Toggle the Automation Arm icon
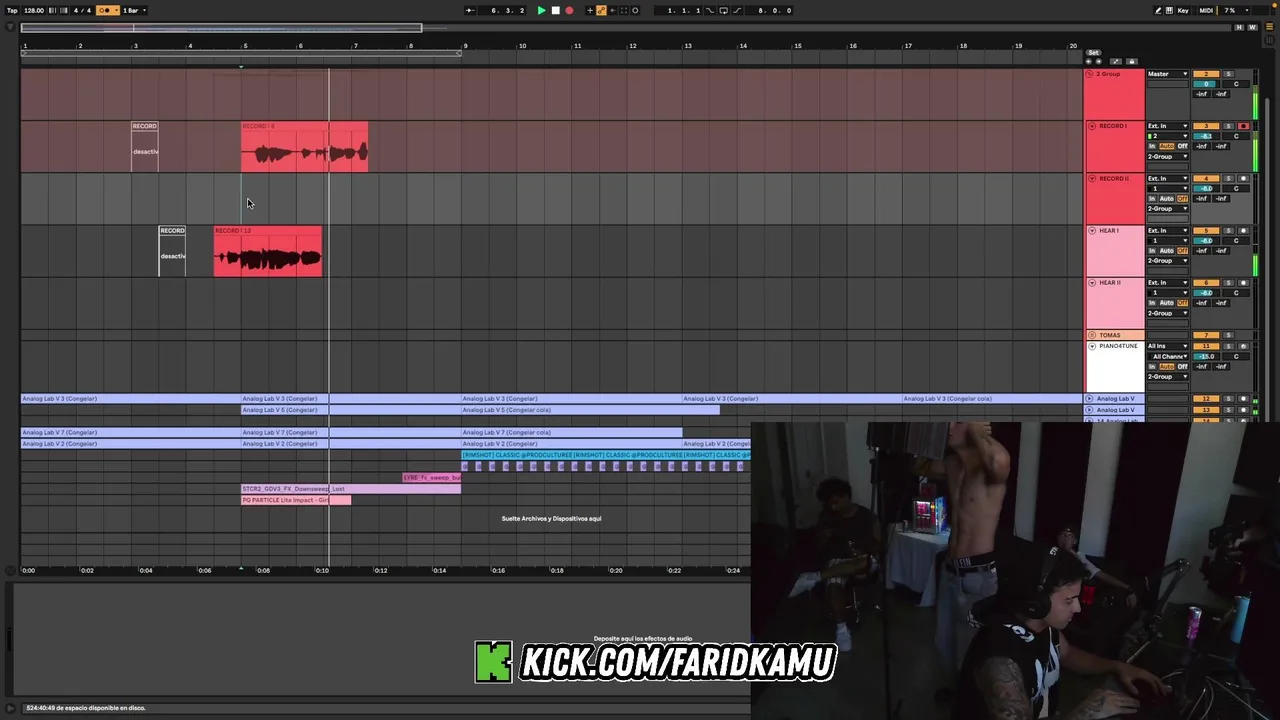Image resolution: width=1280 pixels, height=720 pixels. [x=601, y=10]
